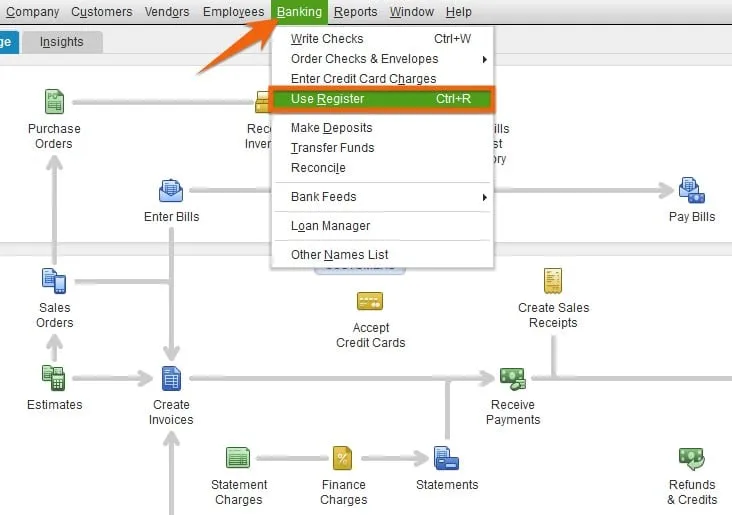The height and width of the screenshot is (515, 732).
Task: Open the Refunds & Credits icon
Action: coord(691,459)
